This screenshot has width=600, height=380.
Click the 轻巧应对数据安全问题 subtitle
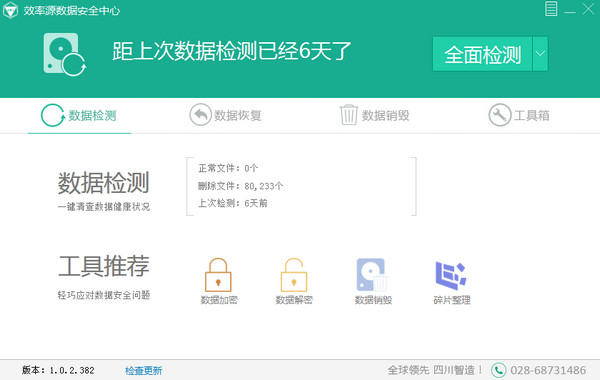(104, 295)
